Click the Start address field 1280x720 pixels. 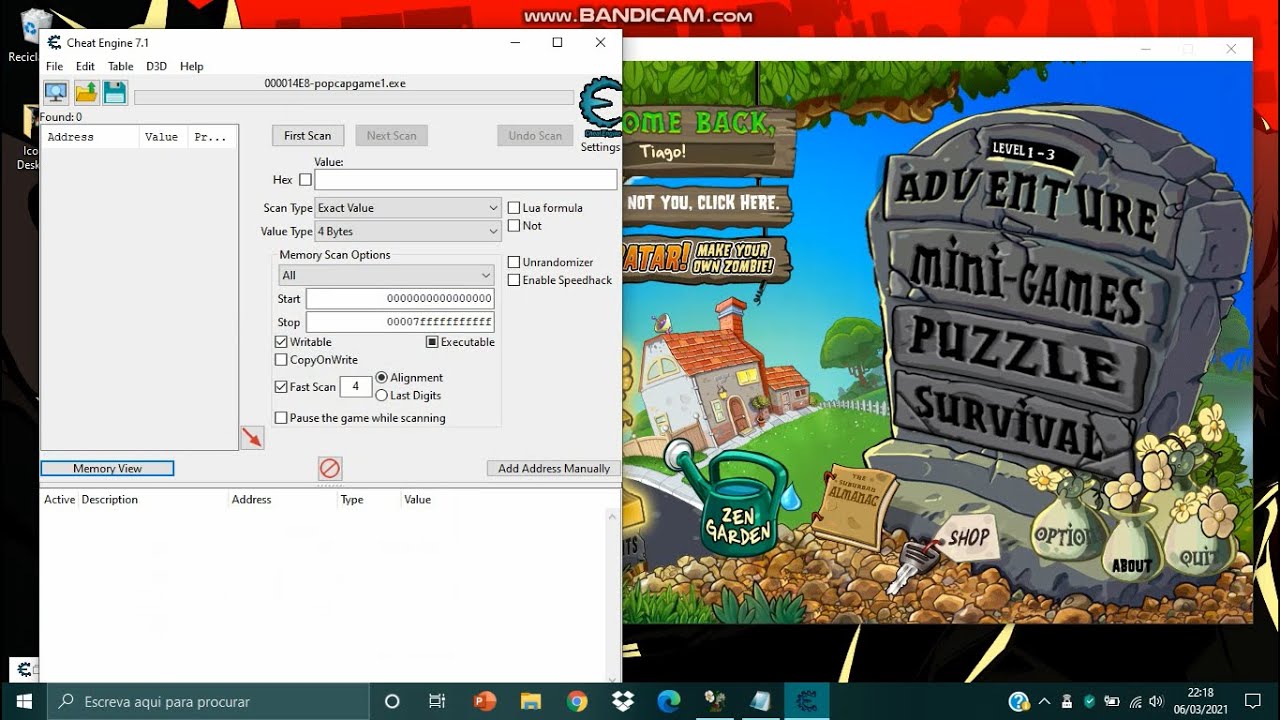(400, 298)
